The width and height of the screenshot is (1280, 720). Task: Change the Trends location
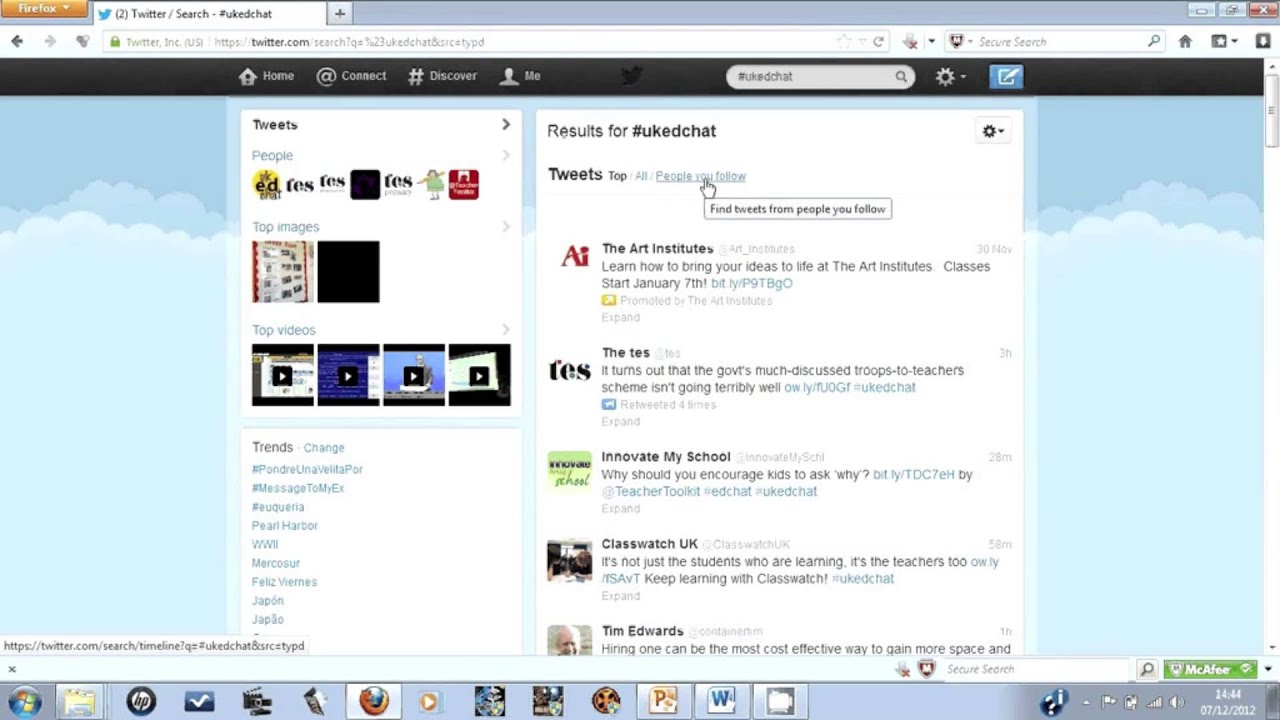[x=323, y=448]
